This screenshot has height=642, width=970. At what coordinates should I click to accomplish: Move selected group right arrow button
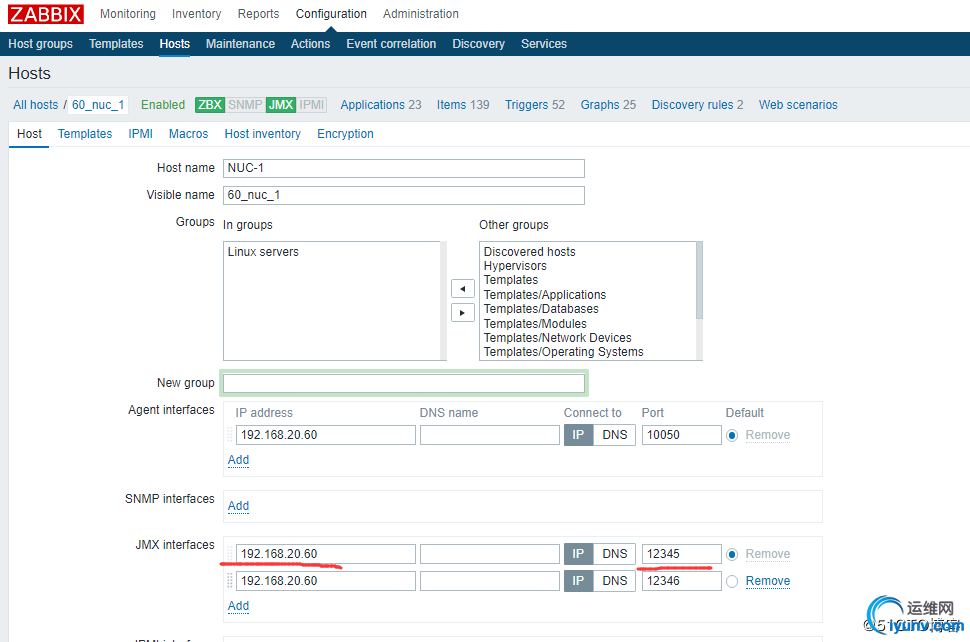coord(463,313)
